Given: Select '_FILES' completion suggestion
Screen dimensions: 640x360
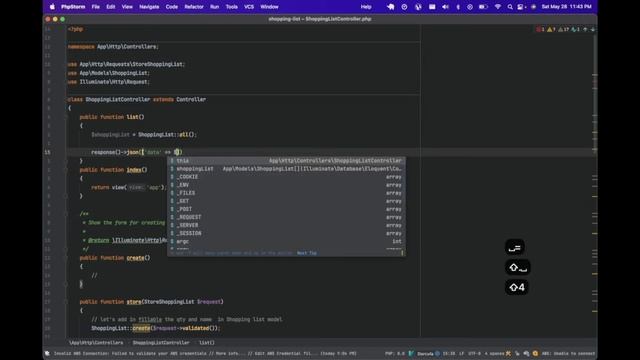Looking at the screenshot, I should (x=286, y=193).
